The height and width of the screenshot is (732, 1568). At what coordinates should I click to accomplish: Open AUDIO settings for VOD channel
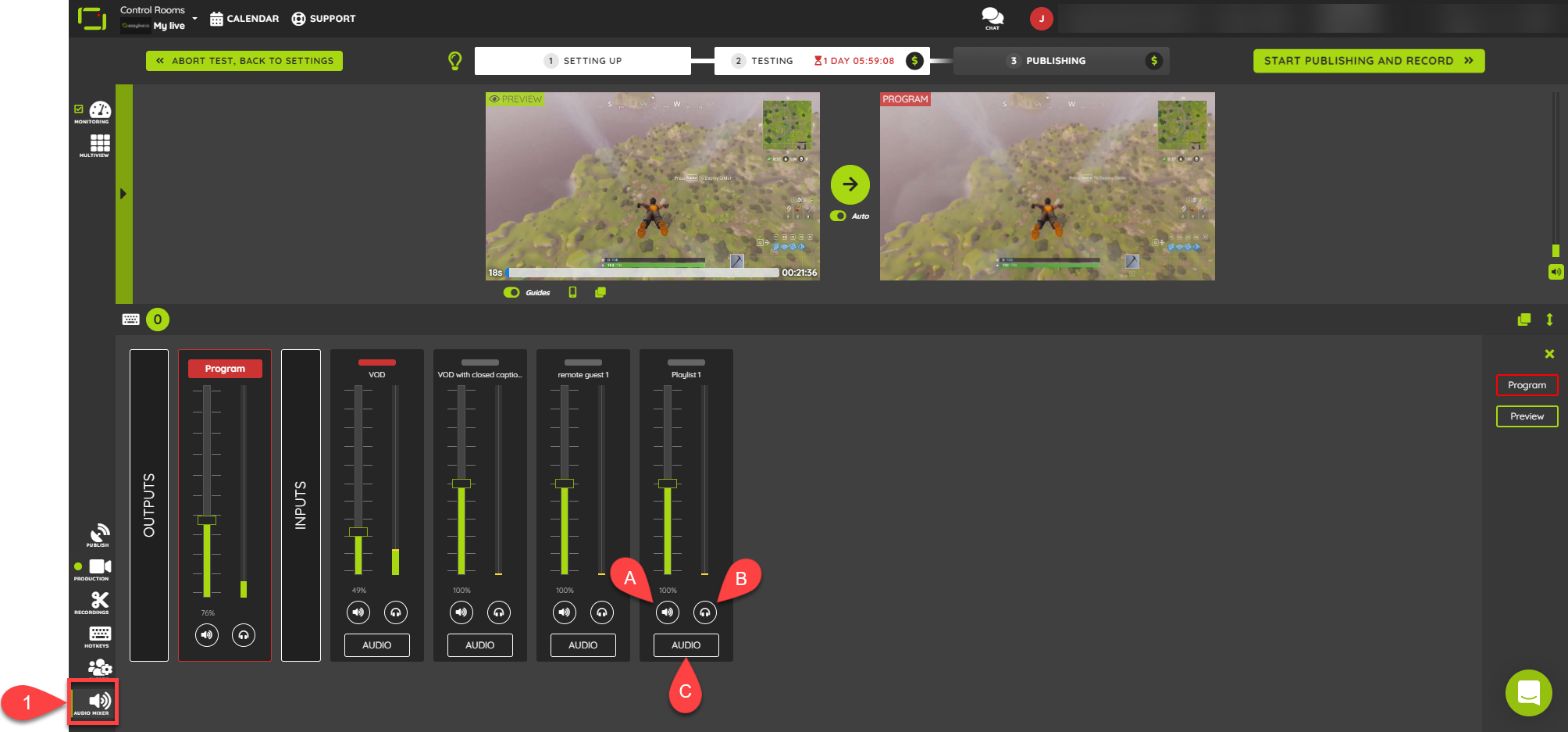pyautogui.click(x=377, y=645)
